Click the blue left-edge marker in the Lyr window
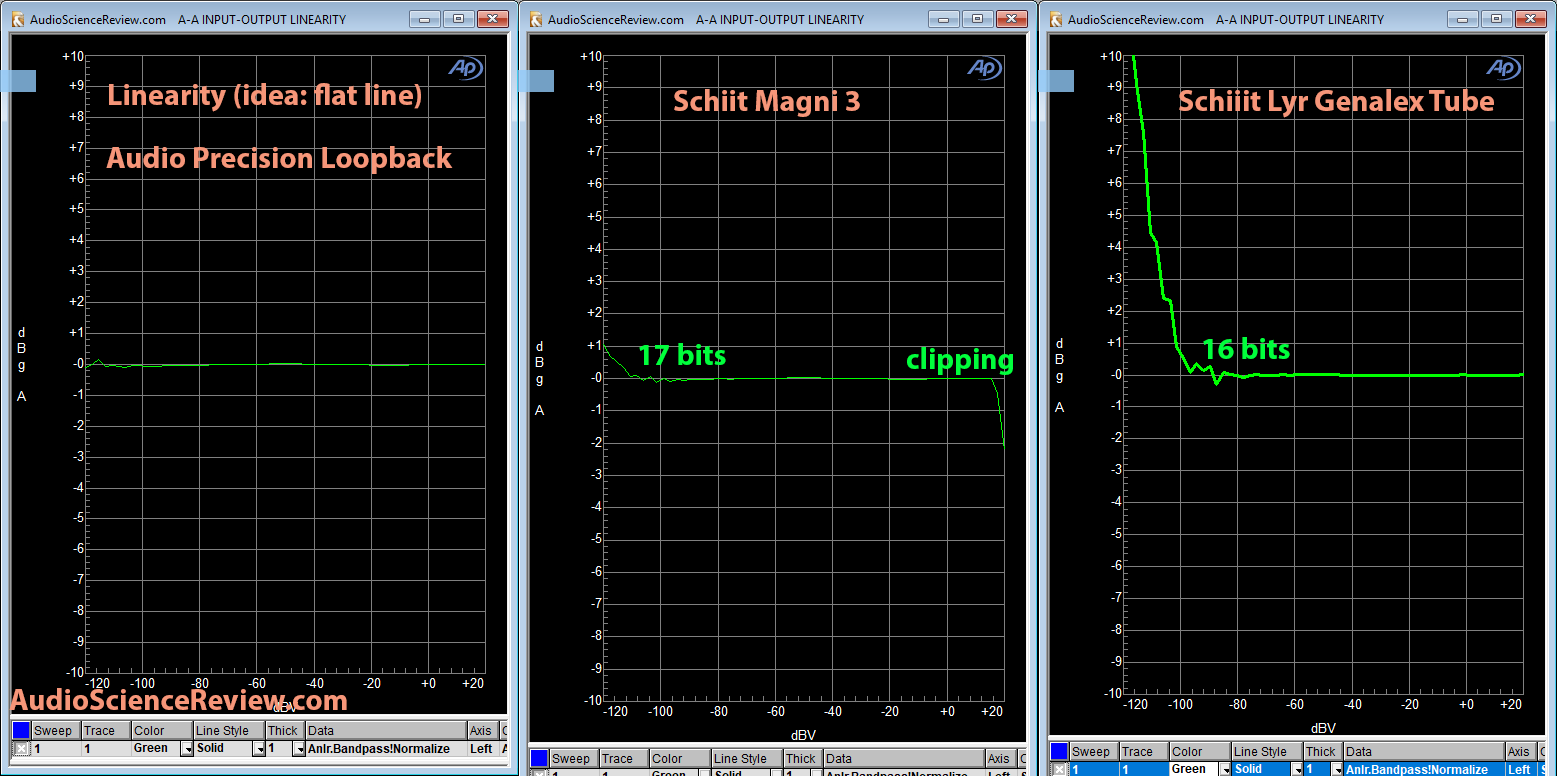The height and width of the screenshot is (776, 1557). coord(1056,81)
